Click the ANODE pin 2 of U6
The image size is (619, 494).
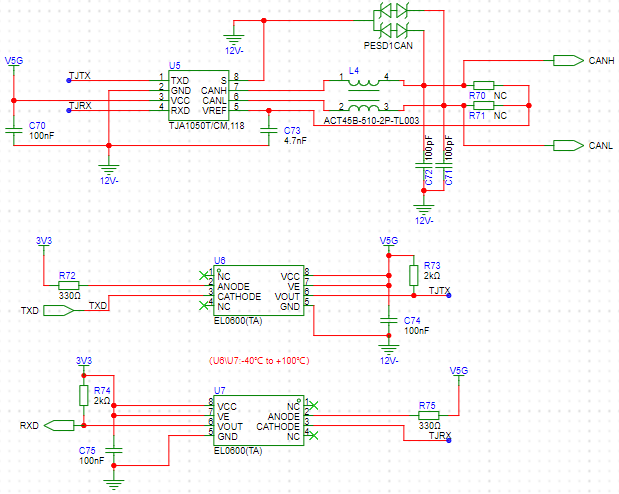209,285
